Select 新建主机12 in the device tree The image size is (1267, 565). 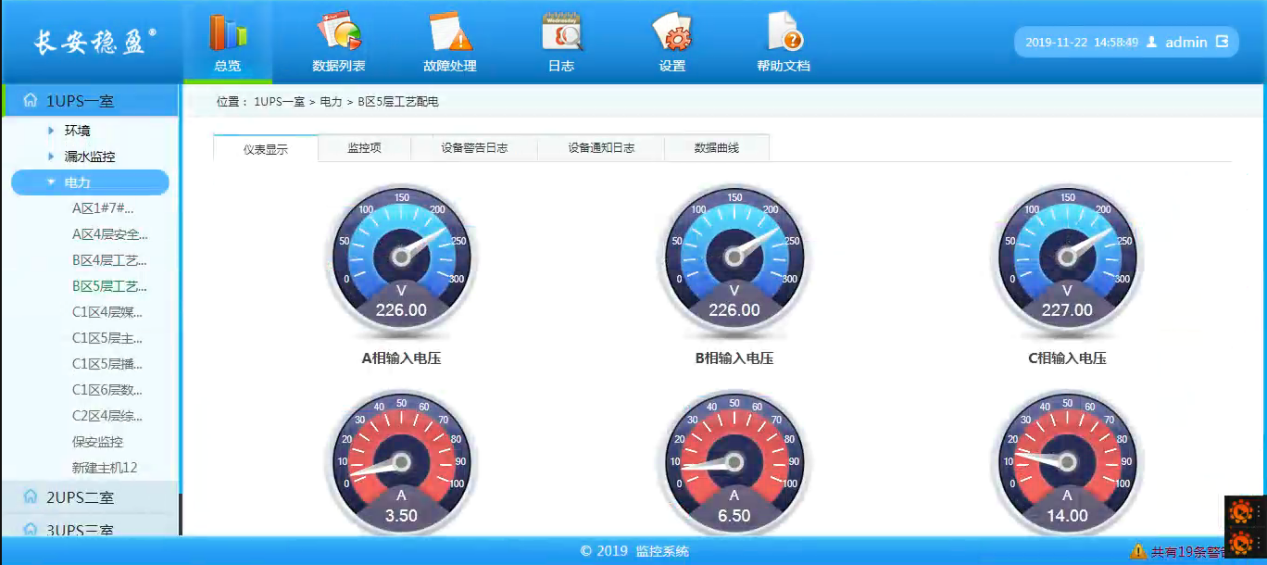(104, 468)
